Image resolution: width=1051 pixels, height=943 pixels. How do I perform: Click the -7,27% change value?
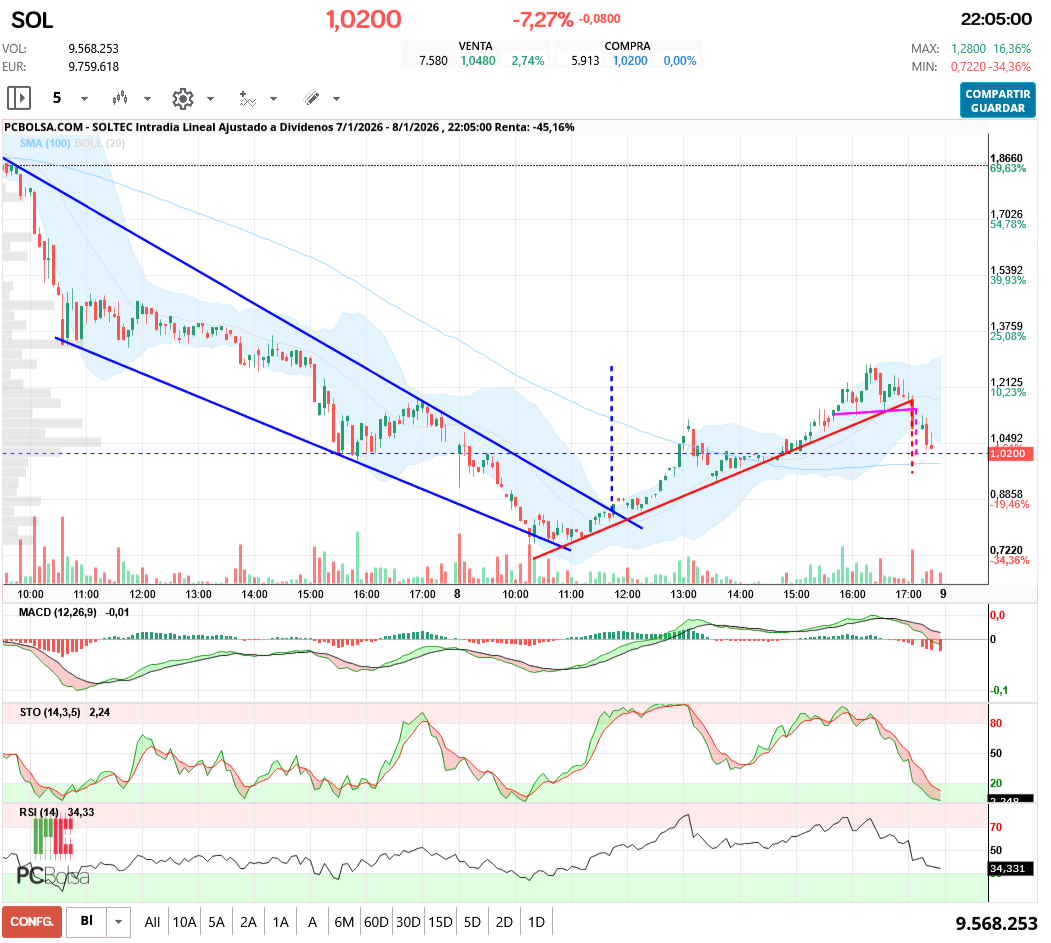tap(543, 20)
